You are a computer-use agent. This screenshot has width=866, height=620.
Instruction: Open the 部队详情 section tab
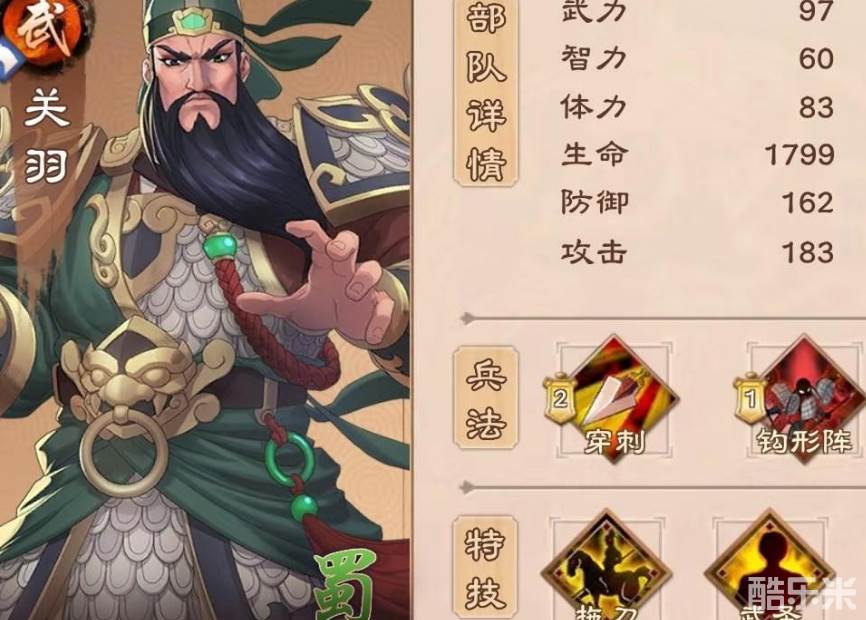[486, 91]
